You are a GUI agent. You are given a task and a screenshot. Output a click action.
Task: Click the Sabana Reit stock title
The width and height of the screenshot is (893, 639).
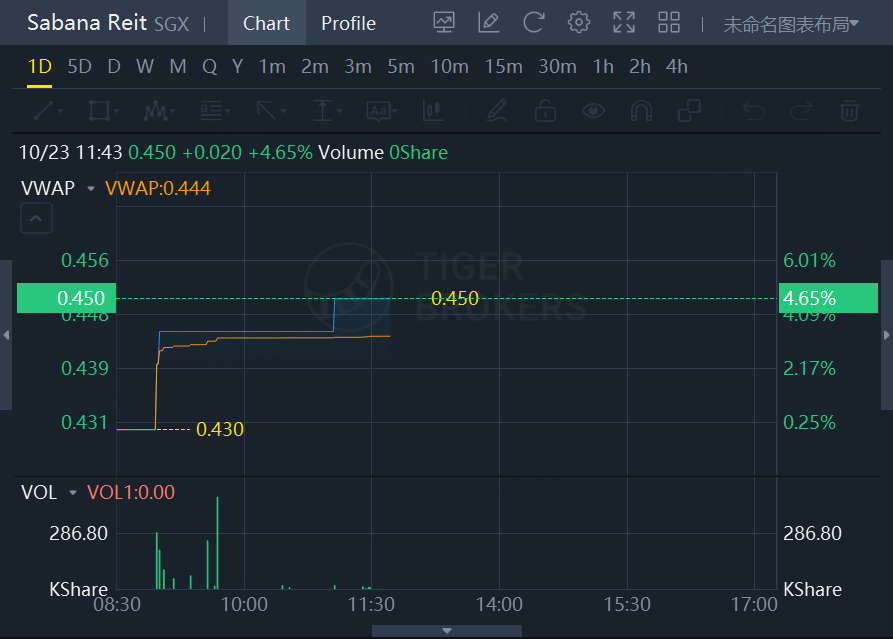click(x=87, y=23)
